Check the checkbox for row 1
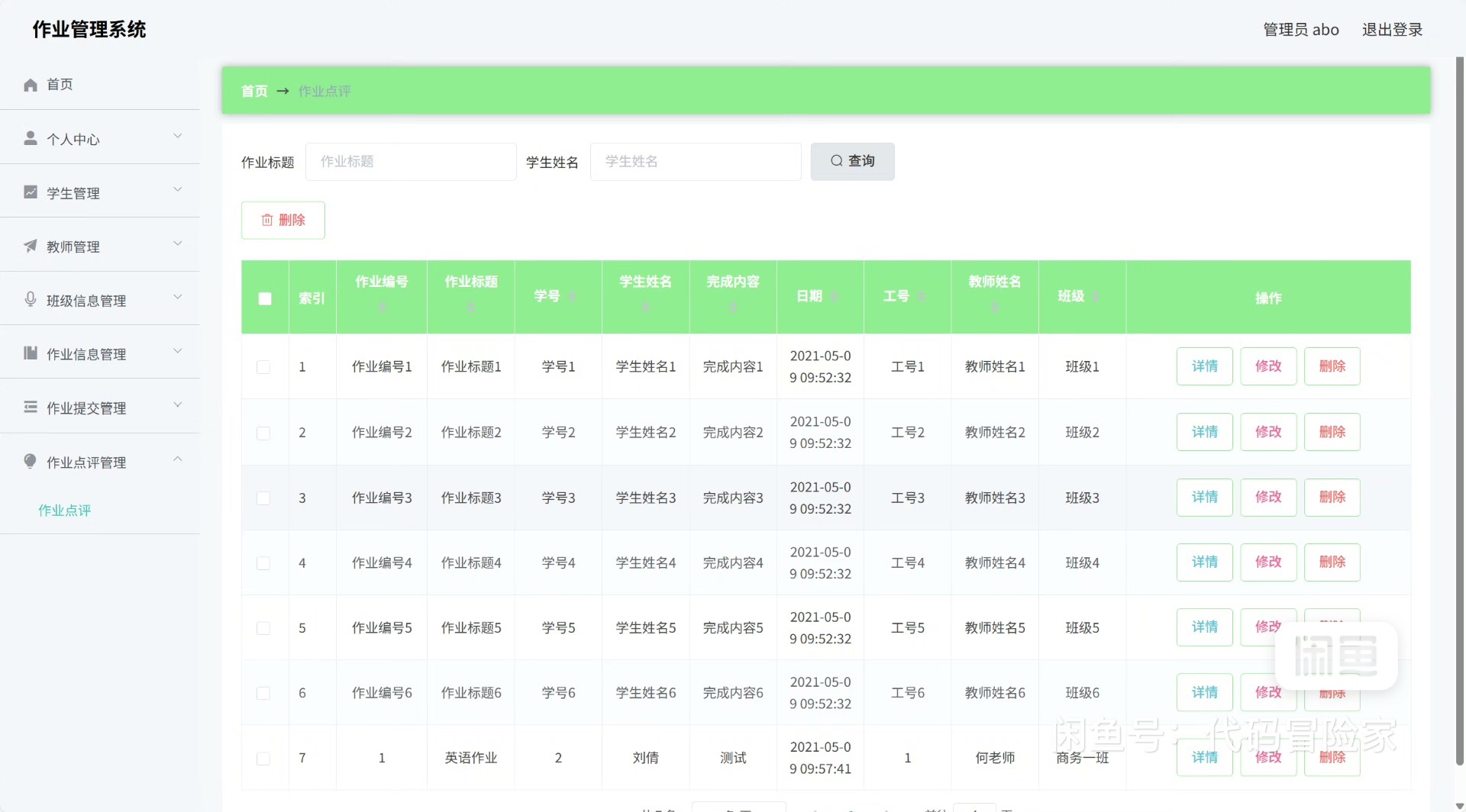This screenshot has width=1466, height=812. (263, 367)
